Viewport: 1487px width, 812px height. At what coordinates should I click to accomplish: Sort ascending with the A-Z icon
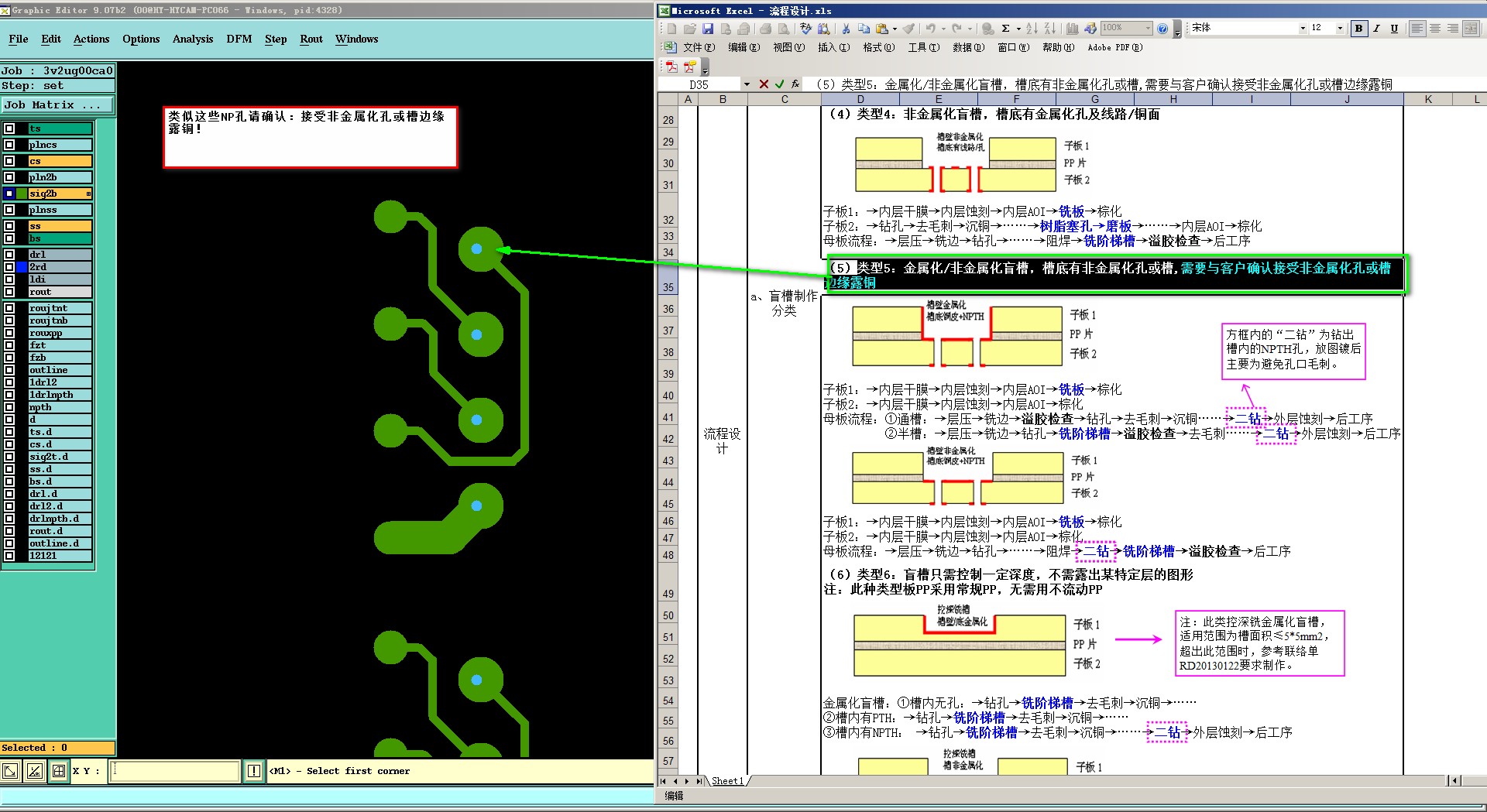(x=1032, y=29)
